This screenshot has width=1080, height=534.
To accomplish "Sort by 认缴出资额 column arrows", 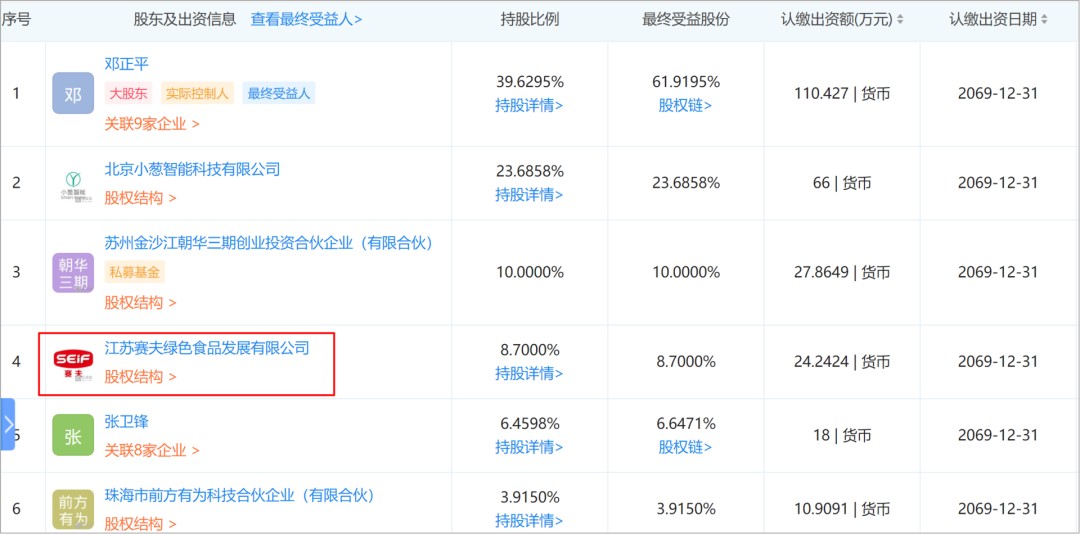I will pos(900,20).
